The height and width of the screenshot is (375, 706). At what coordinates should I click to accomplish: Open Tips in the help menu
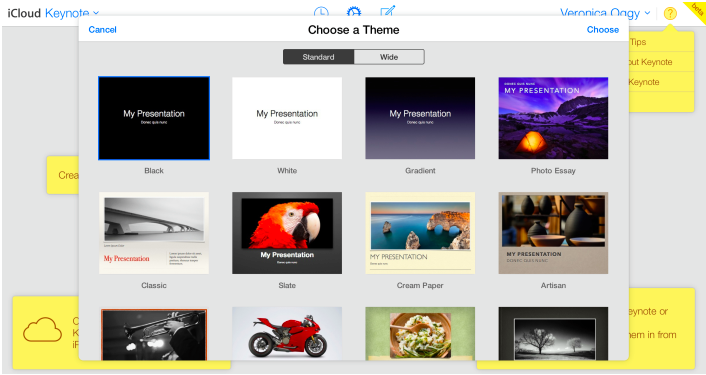(661, 42)
